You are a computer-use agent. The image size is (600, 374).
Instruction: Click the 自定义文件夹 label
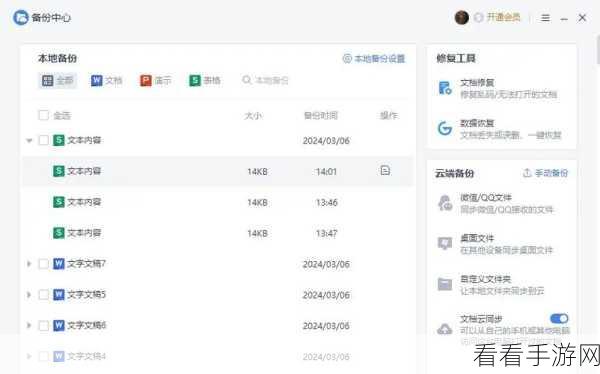[x=486, y=279]
